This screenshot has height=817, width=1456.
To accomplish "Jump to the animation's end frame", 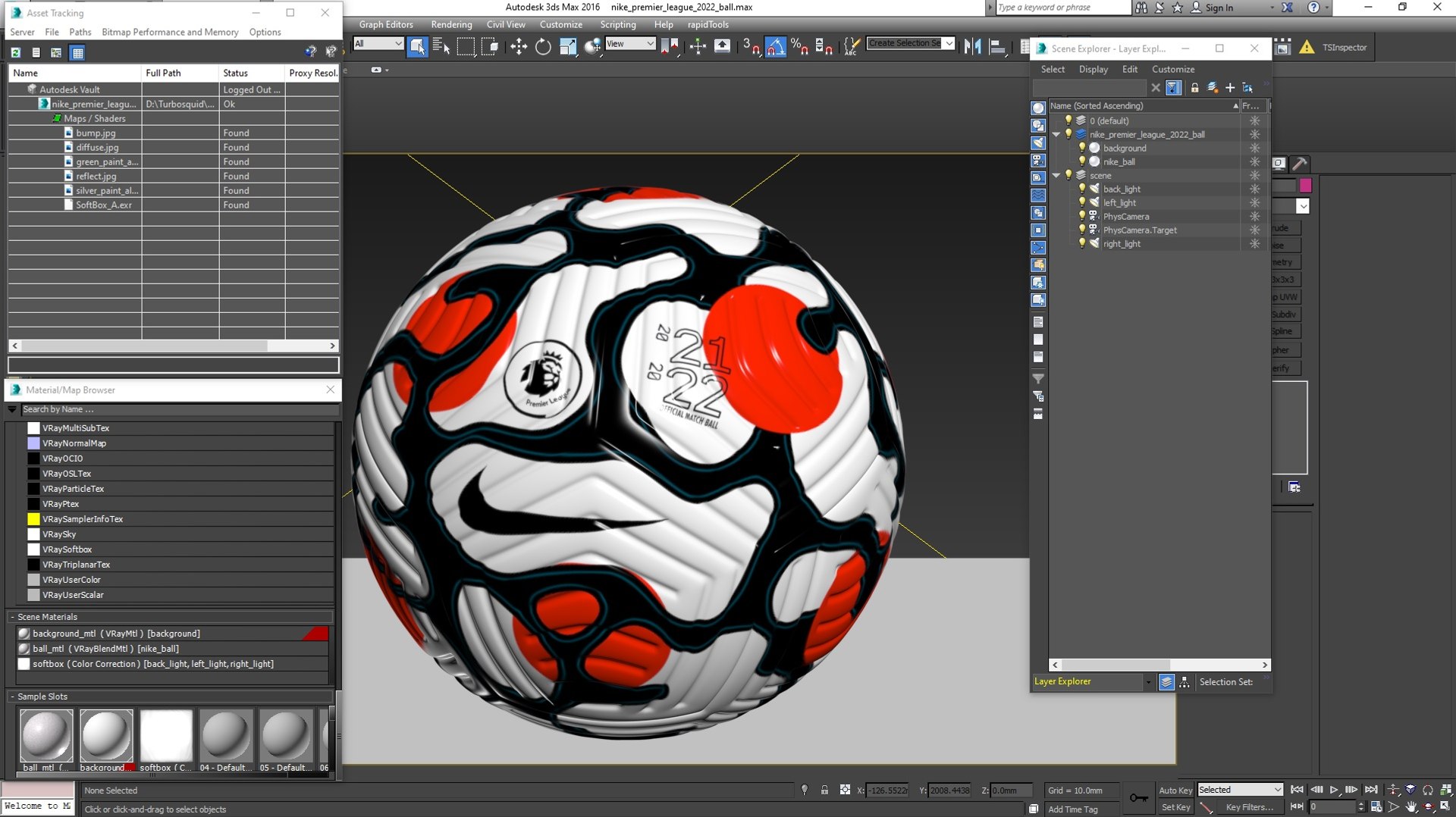I will pos(1370,790).
